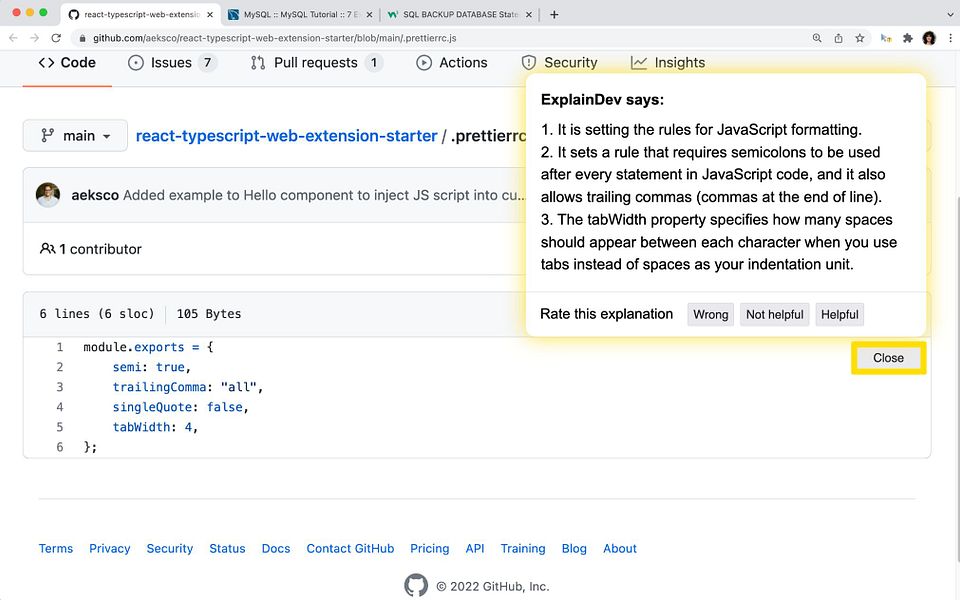Open the About footer link
960x600 pixels.
tap(620, 549)
